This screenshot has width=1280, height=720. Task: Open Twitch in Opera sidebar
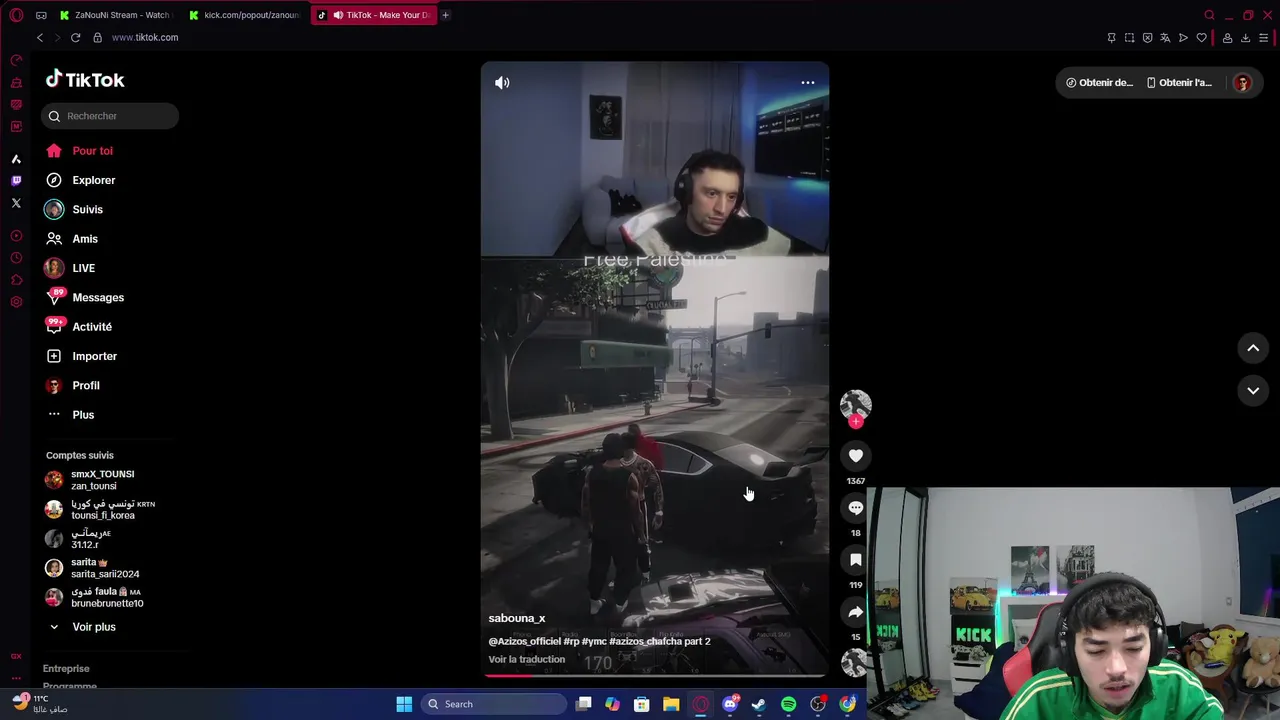pyautogui.click(x=16, y=181)
